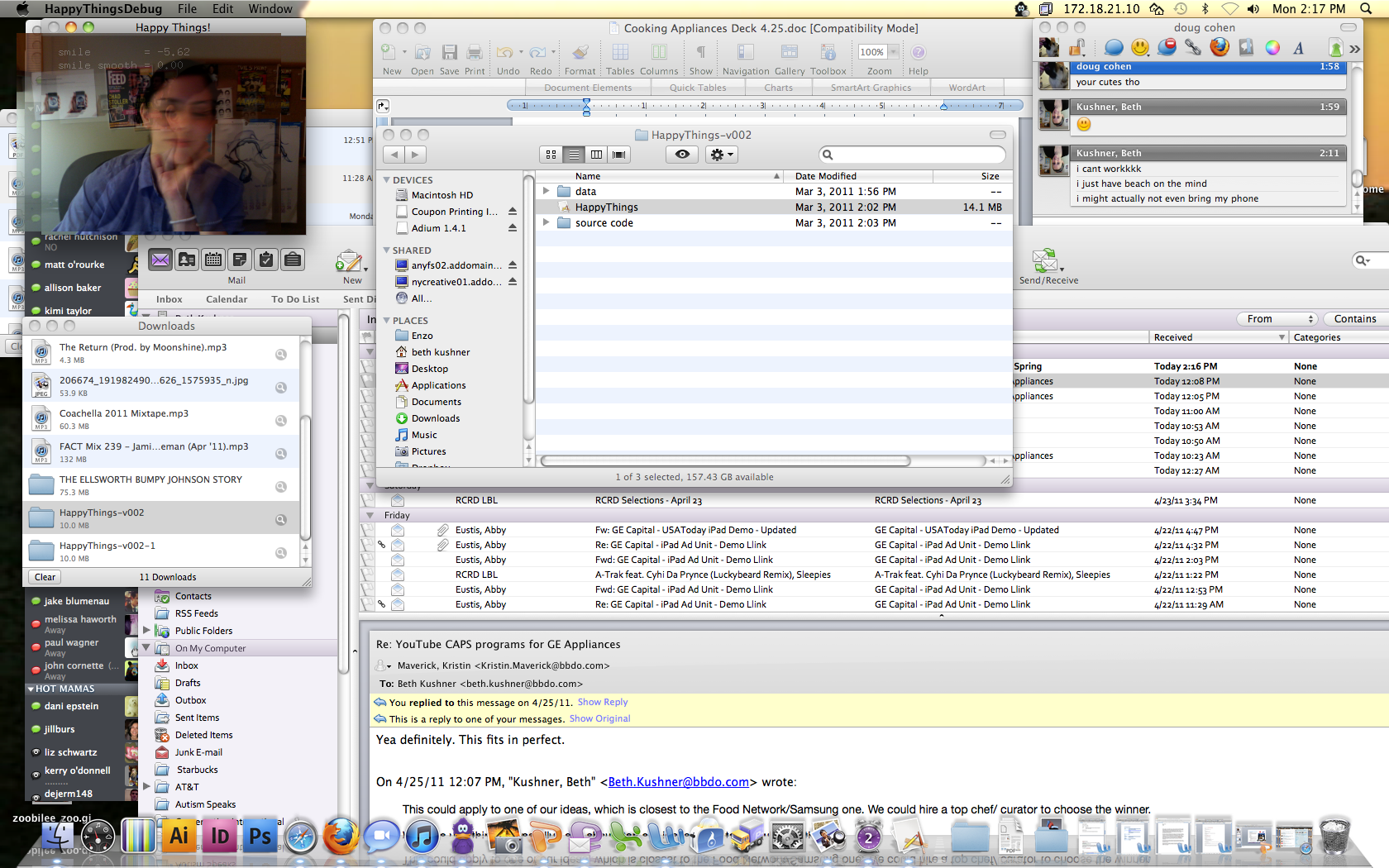Expand the Public Folders tree item
The height and width of the screenshot is (868, 1389).
[x=146, y=630]
